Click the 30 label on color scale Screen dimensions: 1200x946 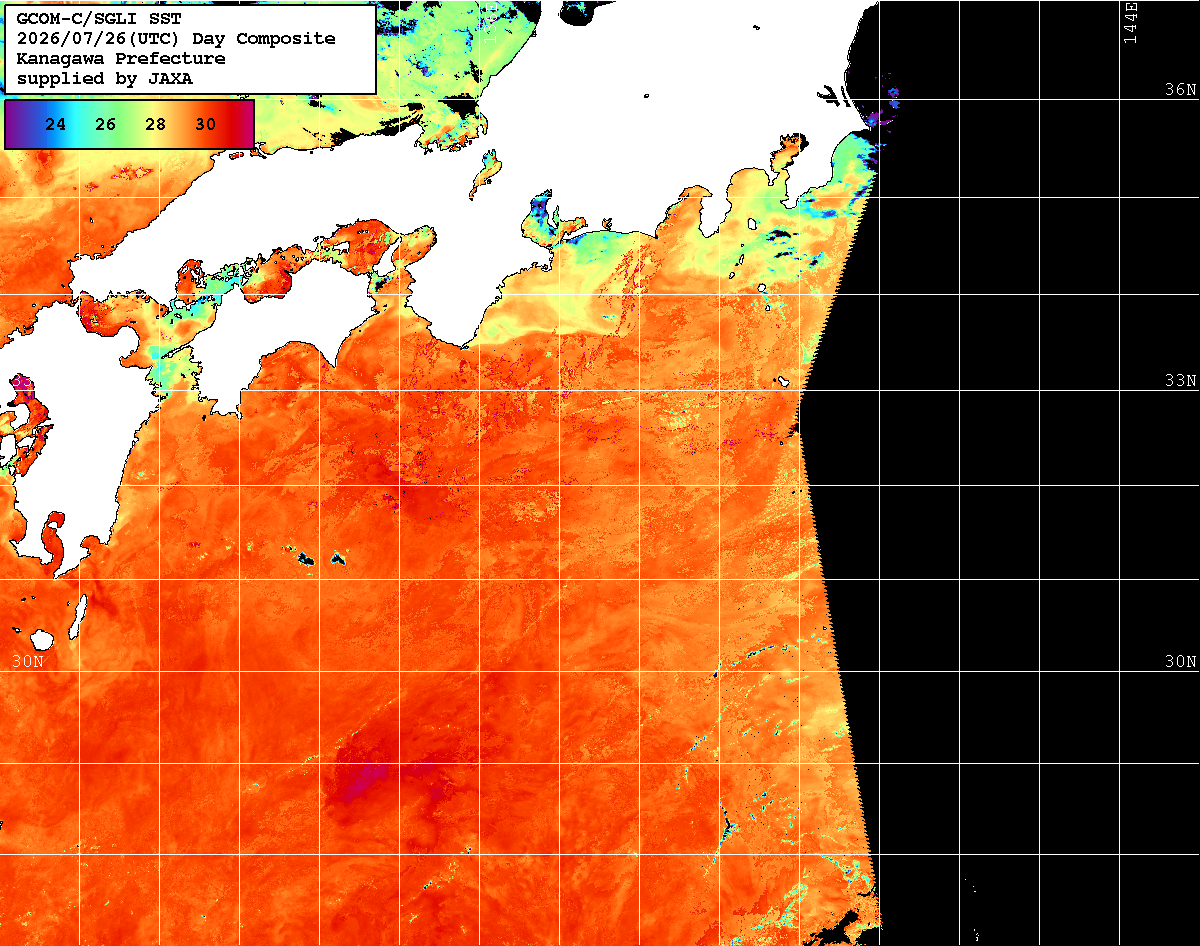point(206,125)
